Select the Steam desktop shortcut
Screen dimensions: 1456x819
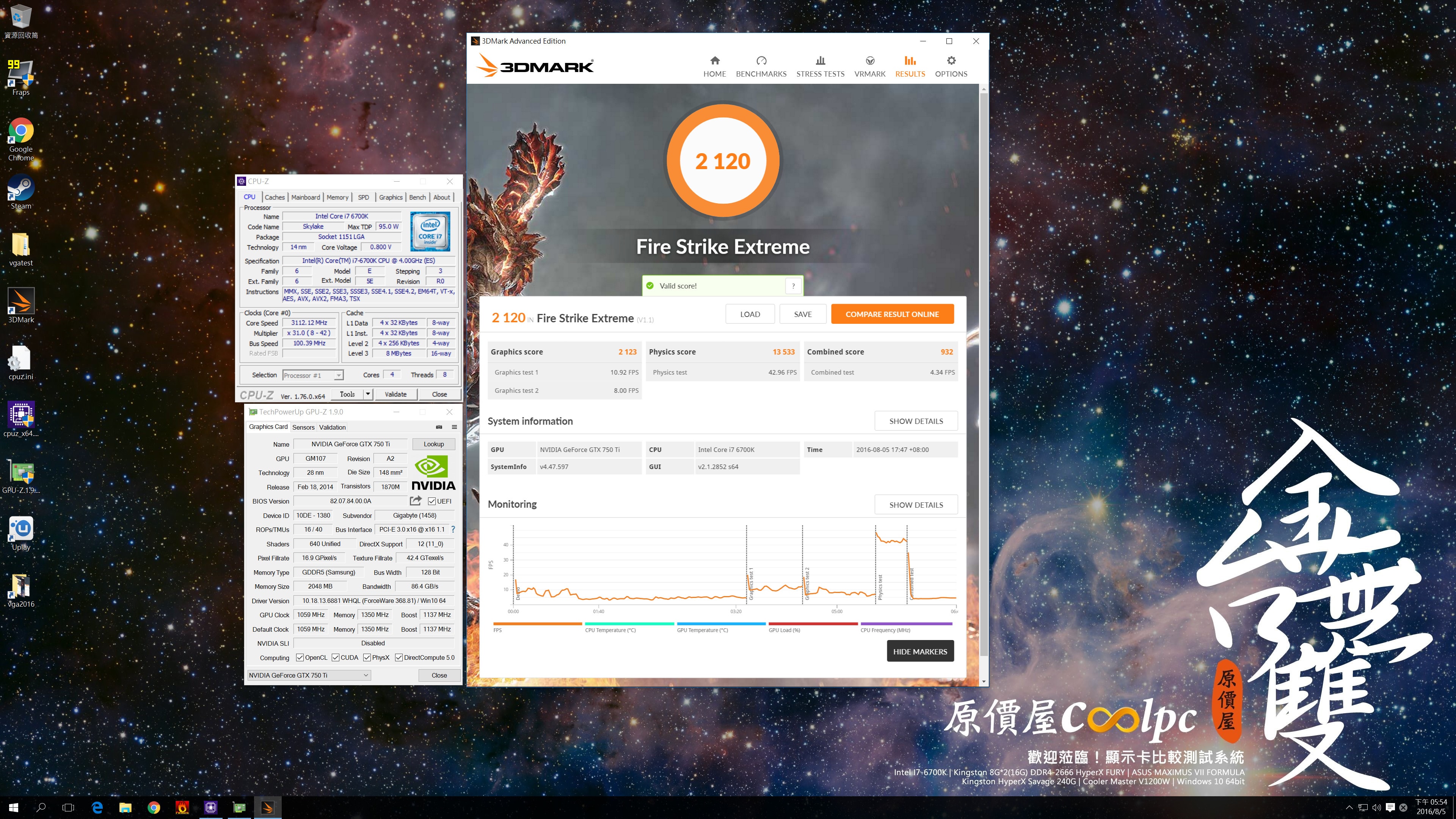click(x=21, y=192)
